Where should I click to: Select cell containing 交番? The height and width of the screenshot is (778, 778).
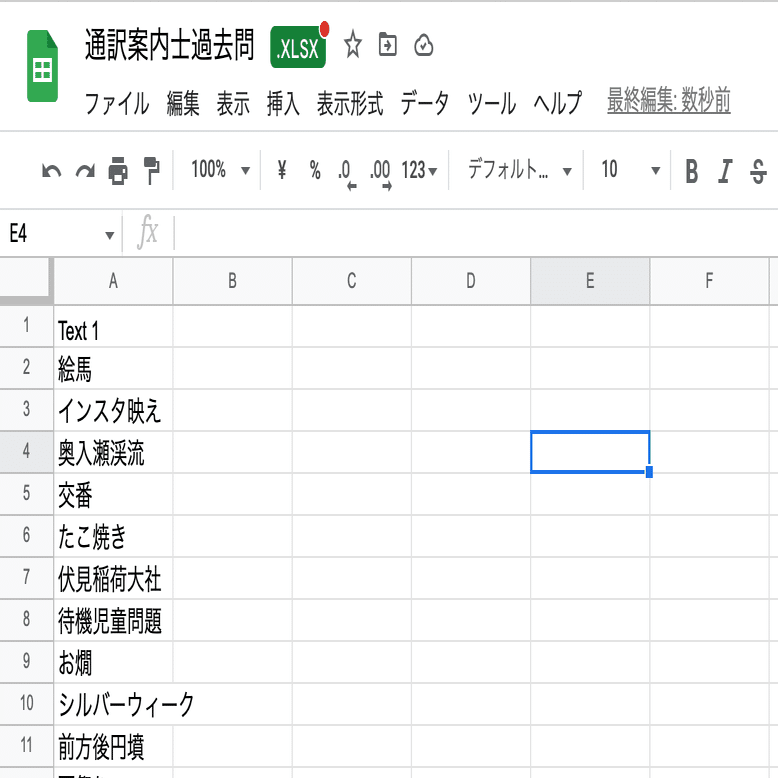113,494
